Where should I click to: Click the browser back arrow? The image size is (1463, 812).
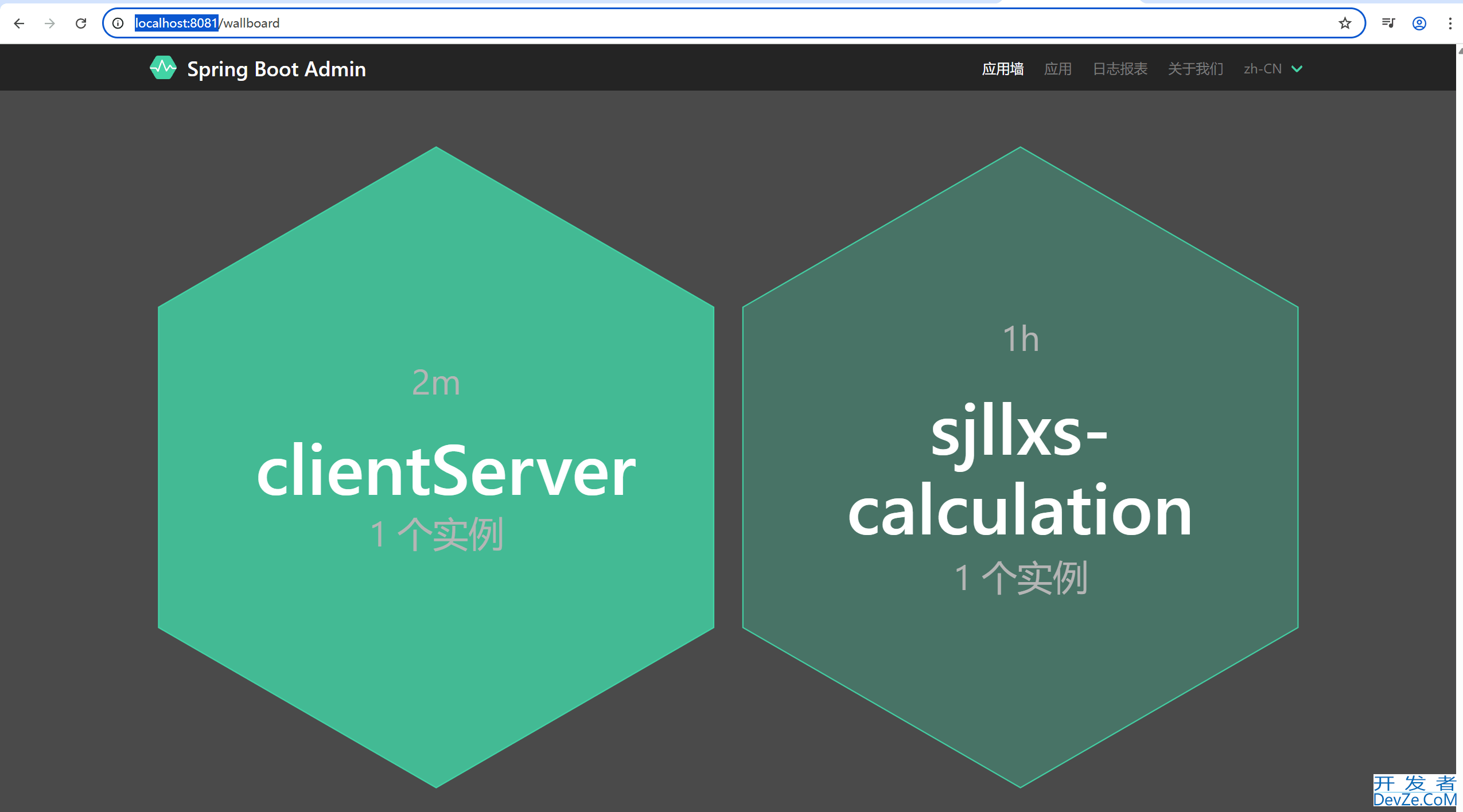click(19, 24)
